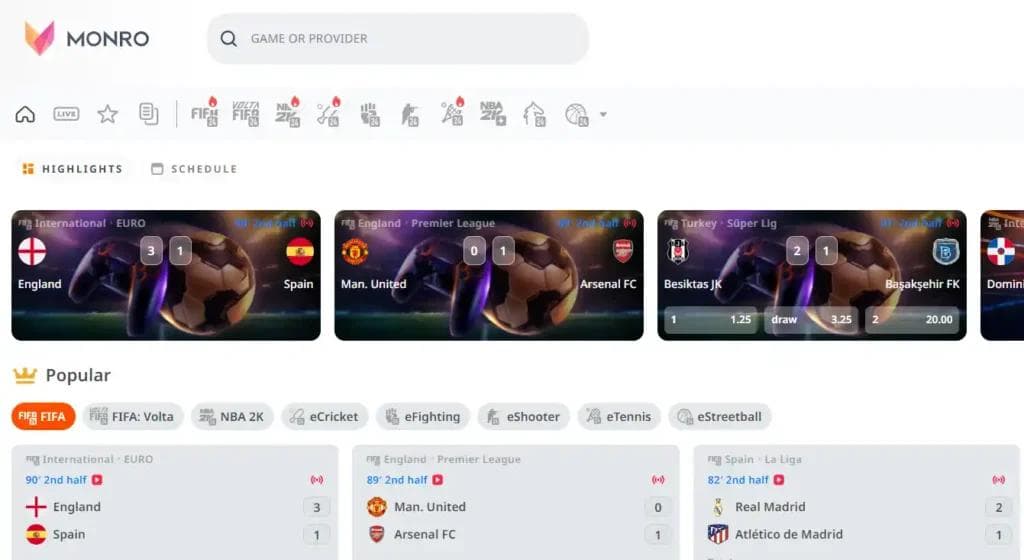This screenshot has height=560, width=1024.
Task: Select the FIFA icon in the sports toolbar
Action: [204, 113]
